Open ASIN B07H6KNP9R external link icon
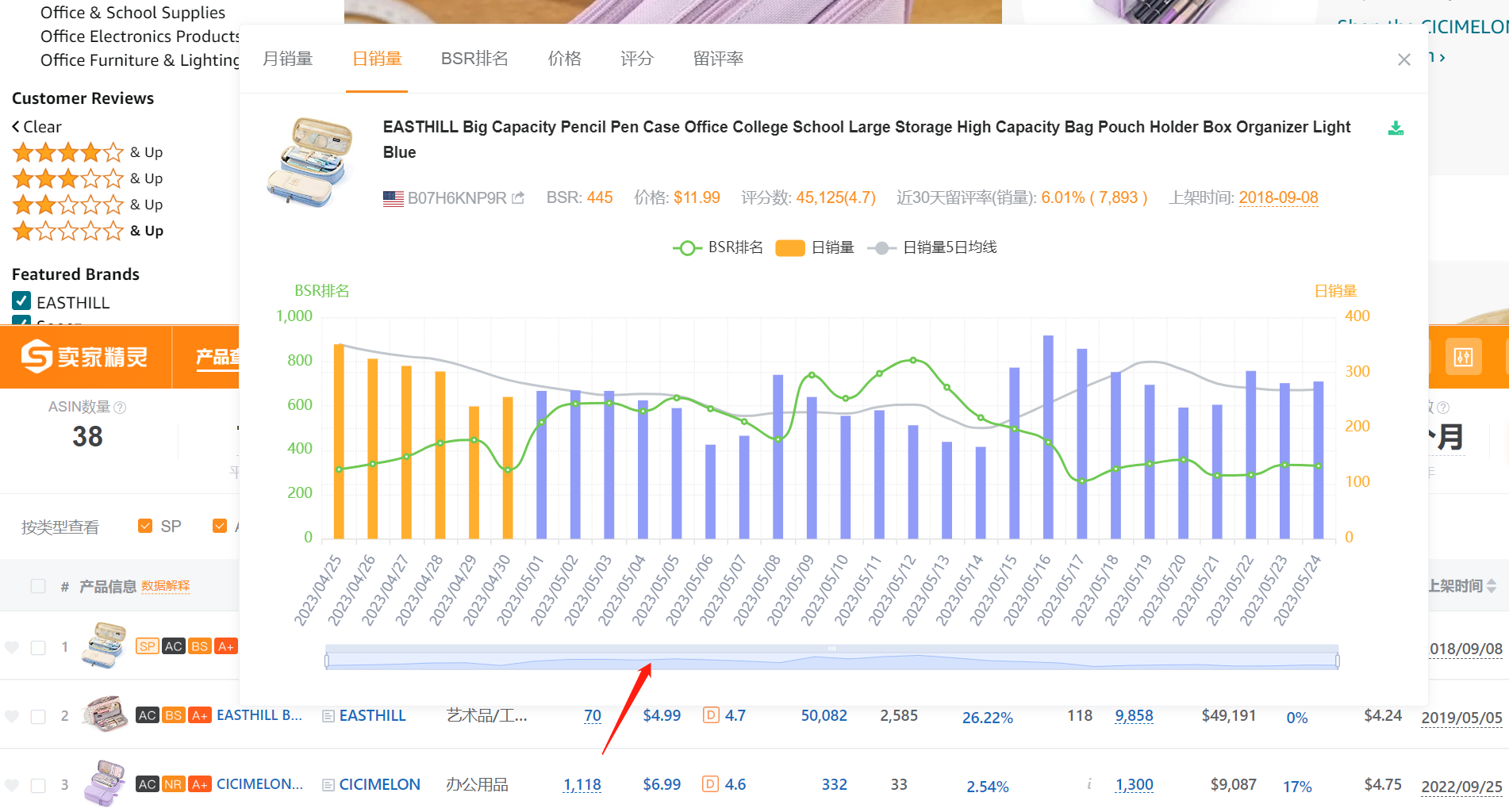The image size is (1509, 812). (x=518, y=197)
